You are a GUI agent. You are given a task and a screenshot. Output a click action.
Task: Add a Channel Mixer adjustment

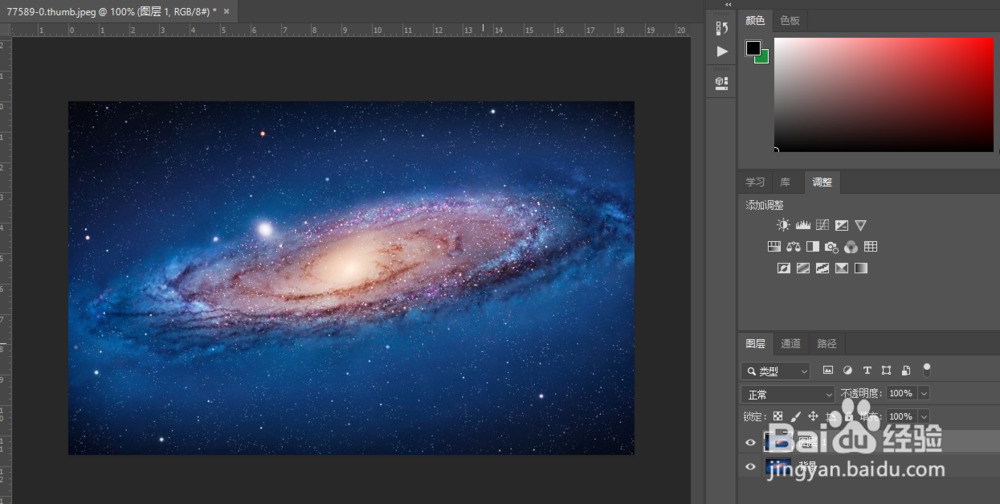pos(851,246)
